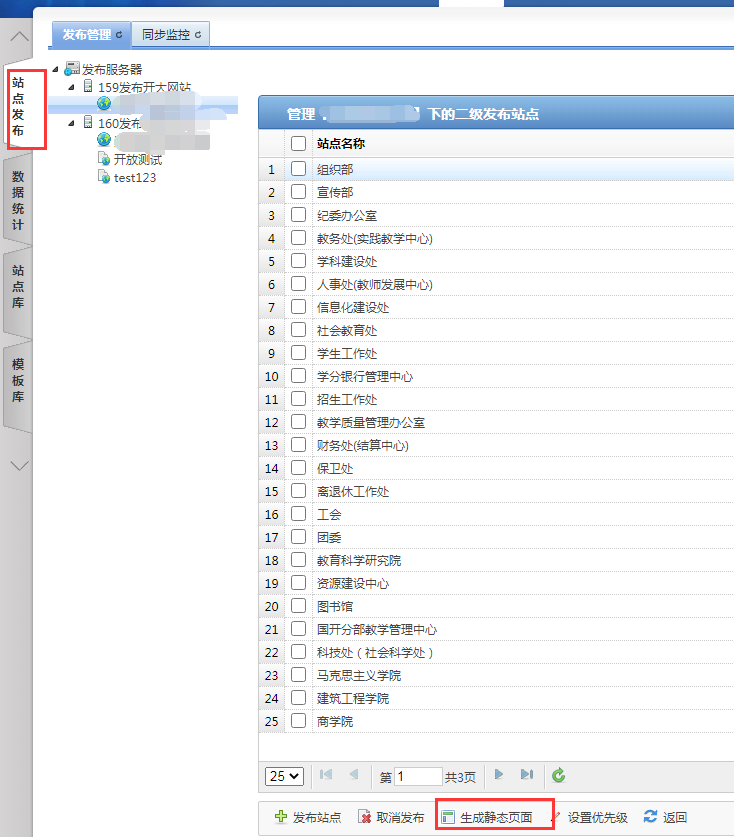Click the refresh icon on 发布管理 tab
This screenshot has width=734, height=837.
point(119,35)
